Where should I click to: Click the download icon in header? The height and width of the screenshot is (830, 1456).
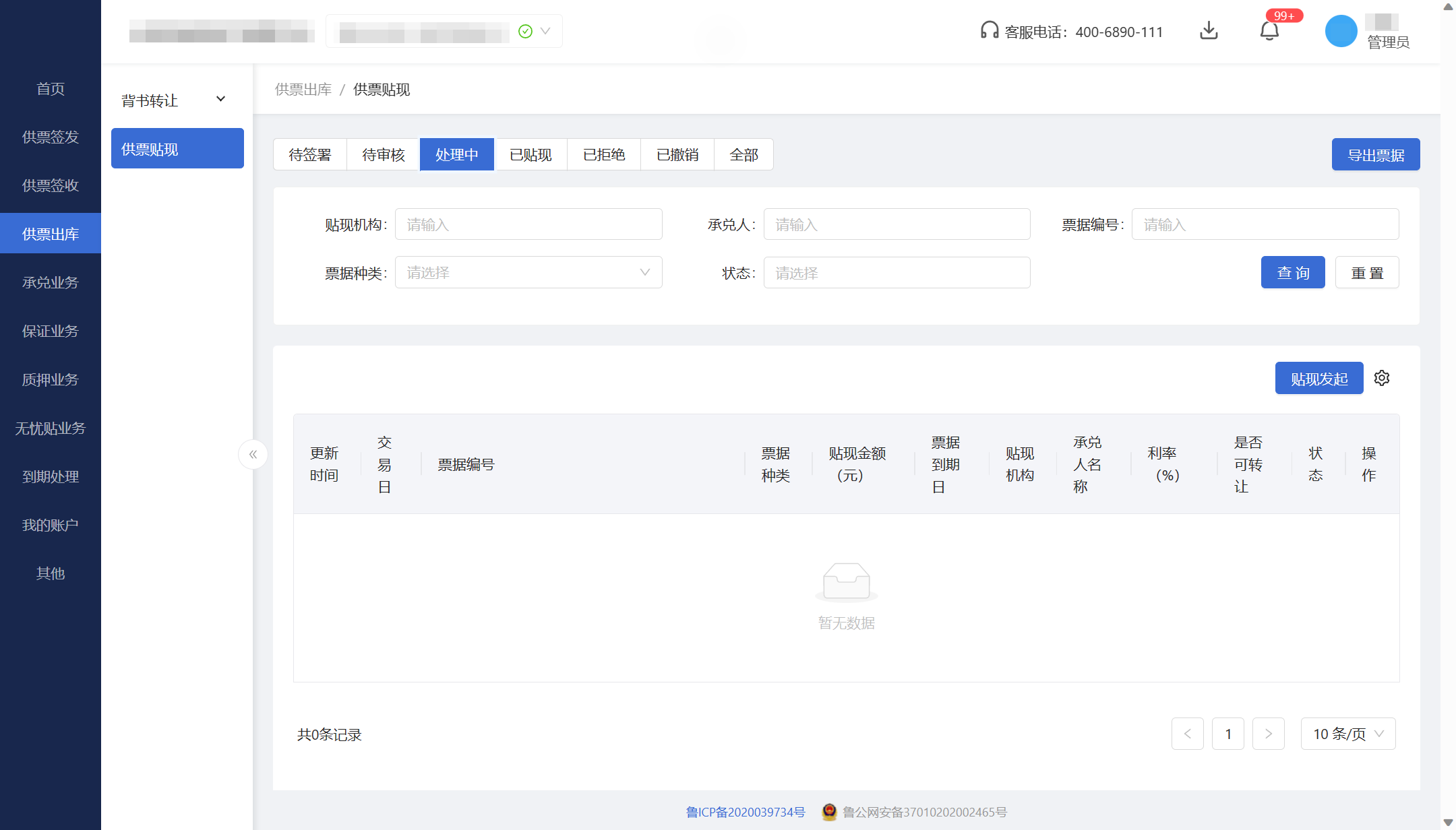[x=1209, y=30]
